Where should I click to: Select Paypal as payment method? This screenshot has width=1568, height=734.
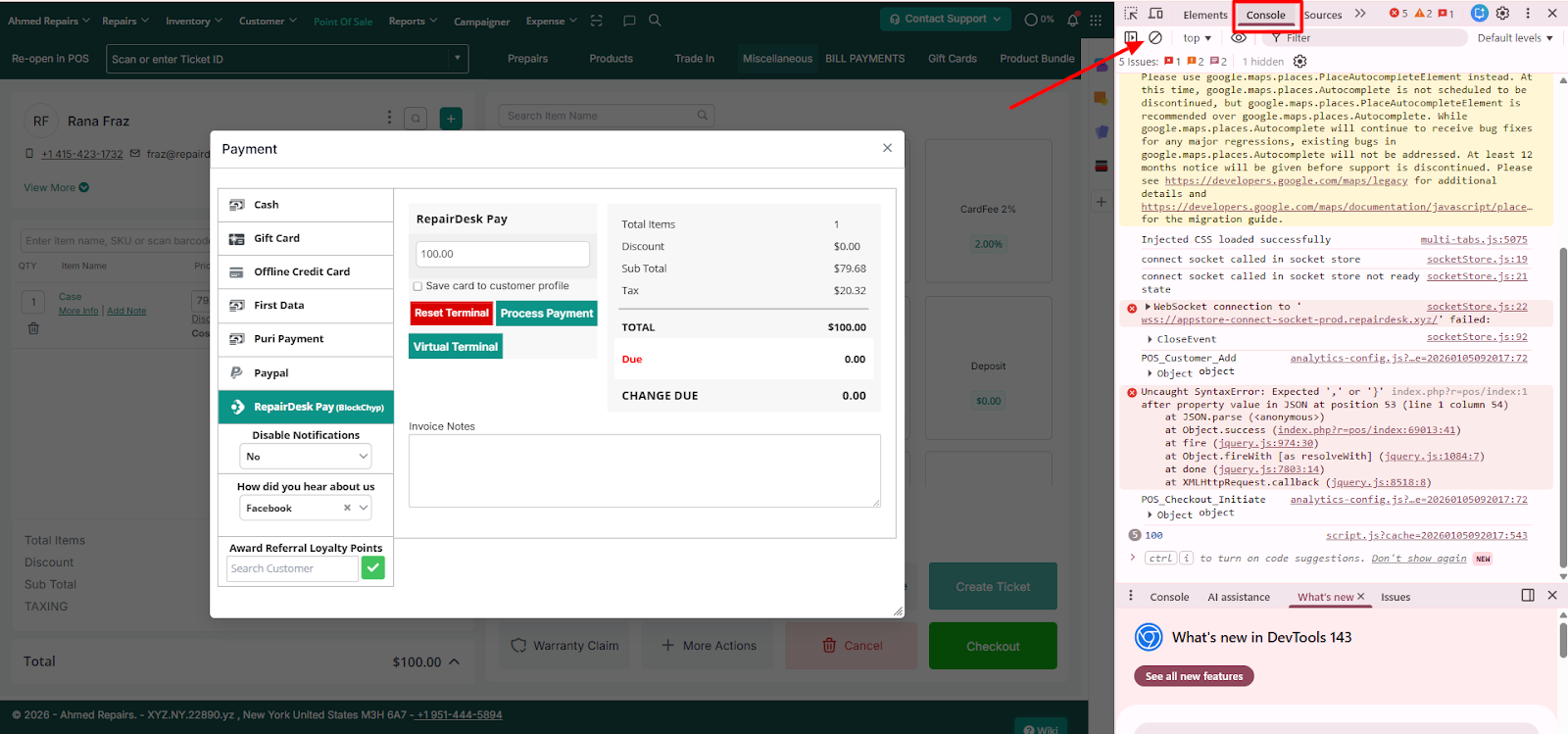306,372
